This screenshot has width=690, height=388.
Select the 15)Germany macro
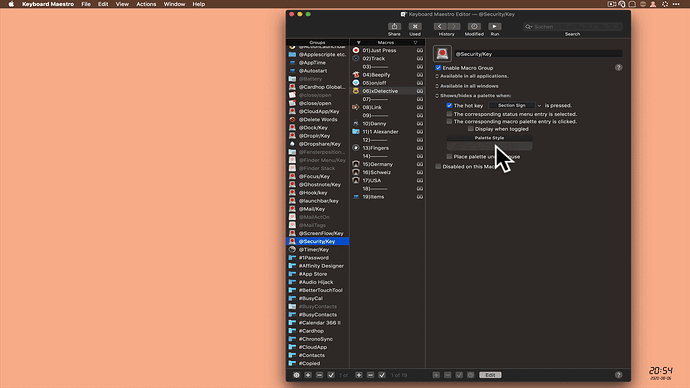click(388, 165)
